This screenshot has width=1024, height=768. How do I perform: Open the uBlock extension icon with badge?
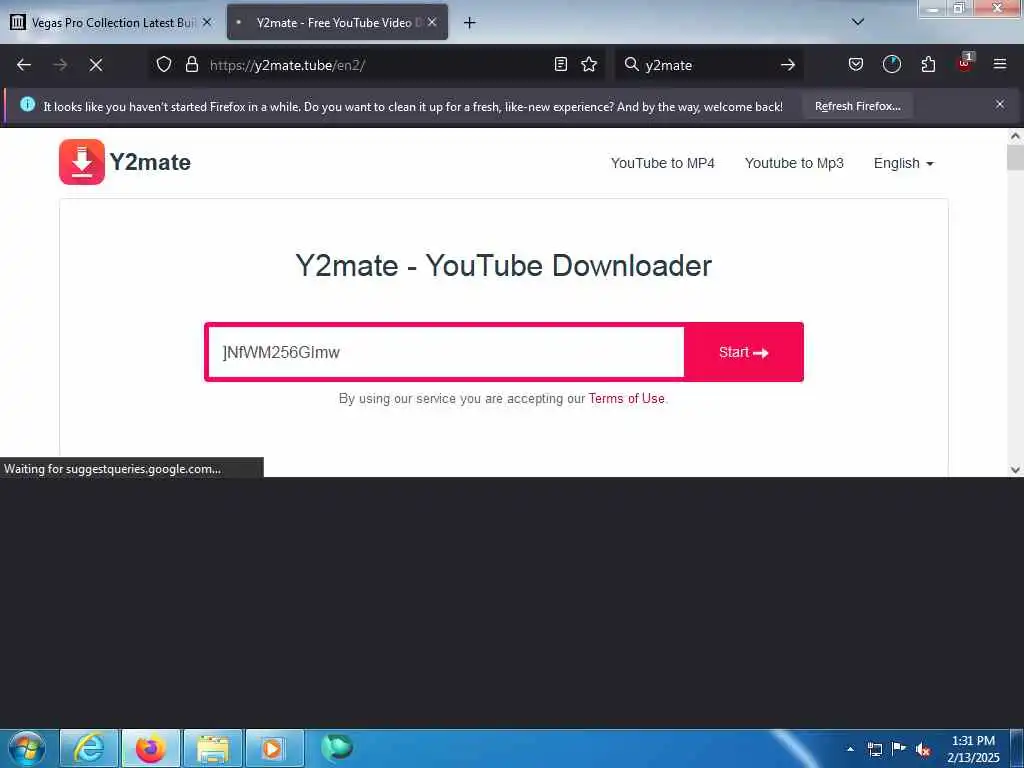(965, 63)
